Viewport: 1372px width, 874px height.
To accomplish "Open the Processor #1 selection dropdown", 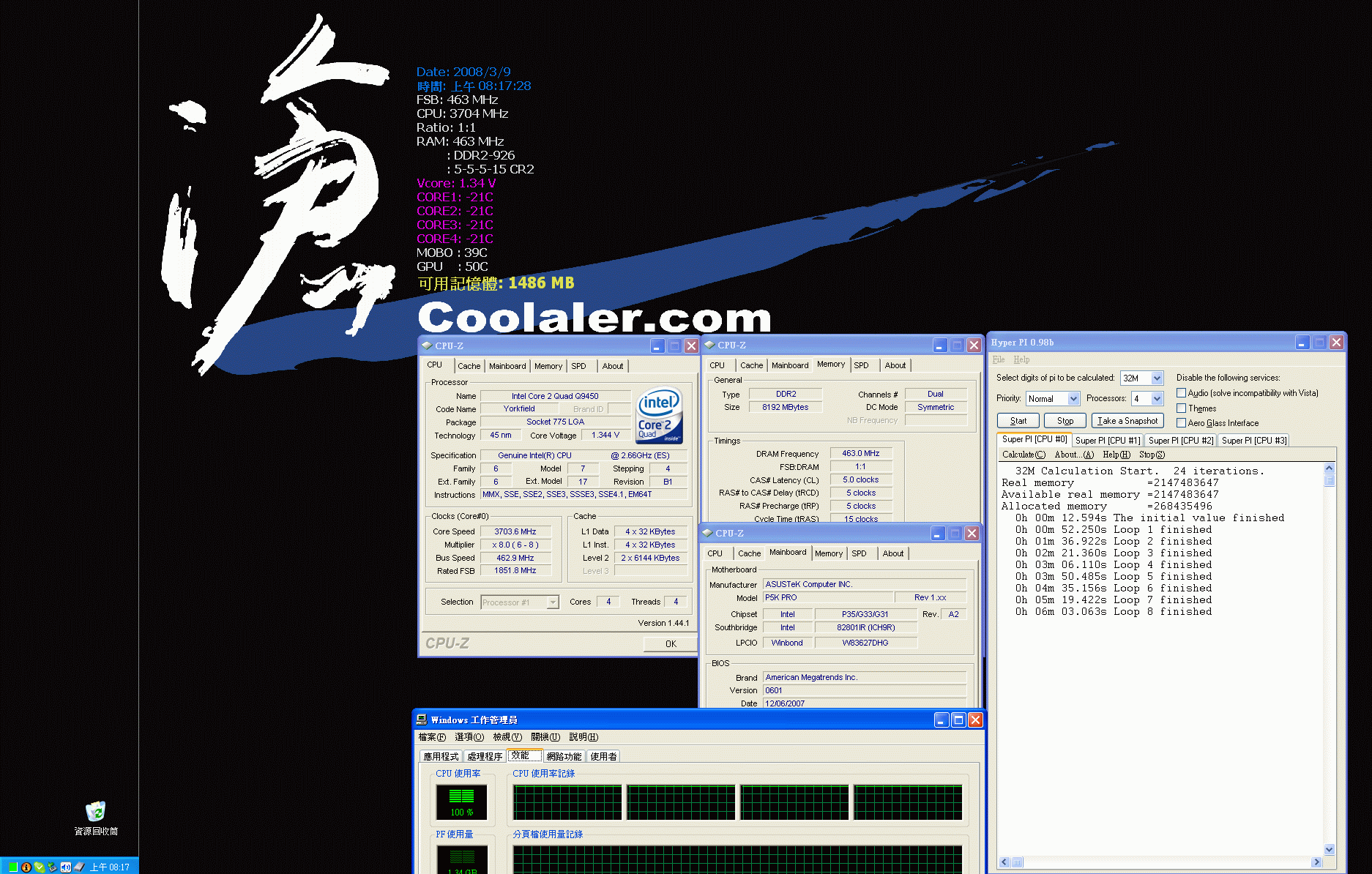I will pos(553,602).
